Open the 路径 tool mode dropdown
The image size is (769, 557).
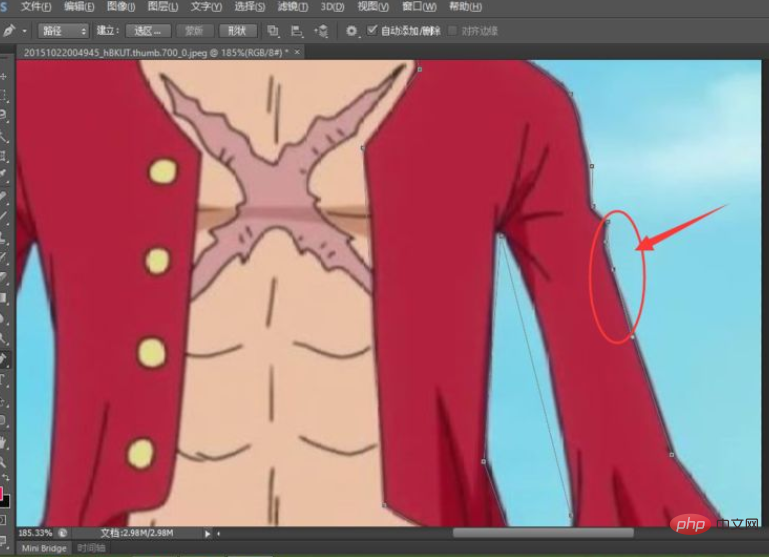coord(63,31)
